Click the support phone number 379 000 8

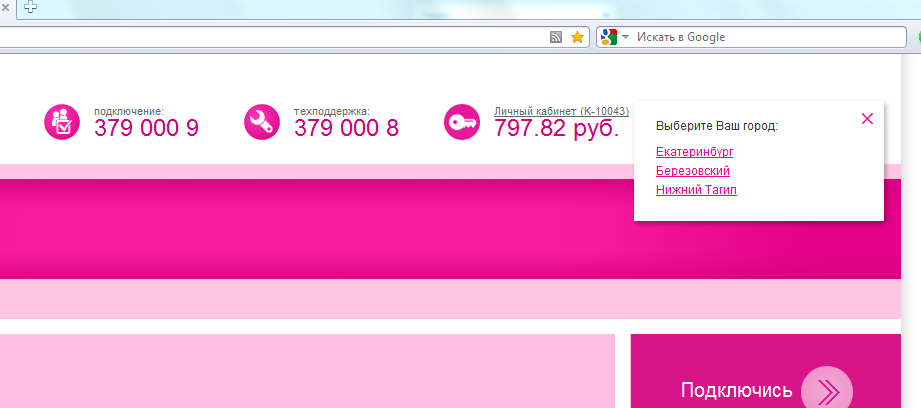pyautogui.click(x=346, y=128)
